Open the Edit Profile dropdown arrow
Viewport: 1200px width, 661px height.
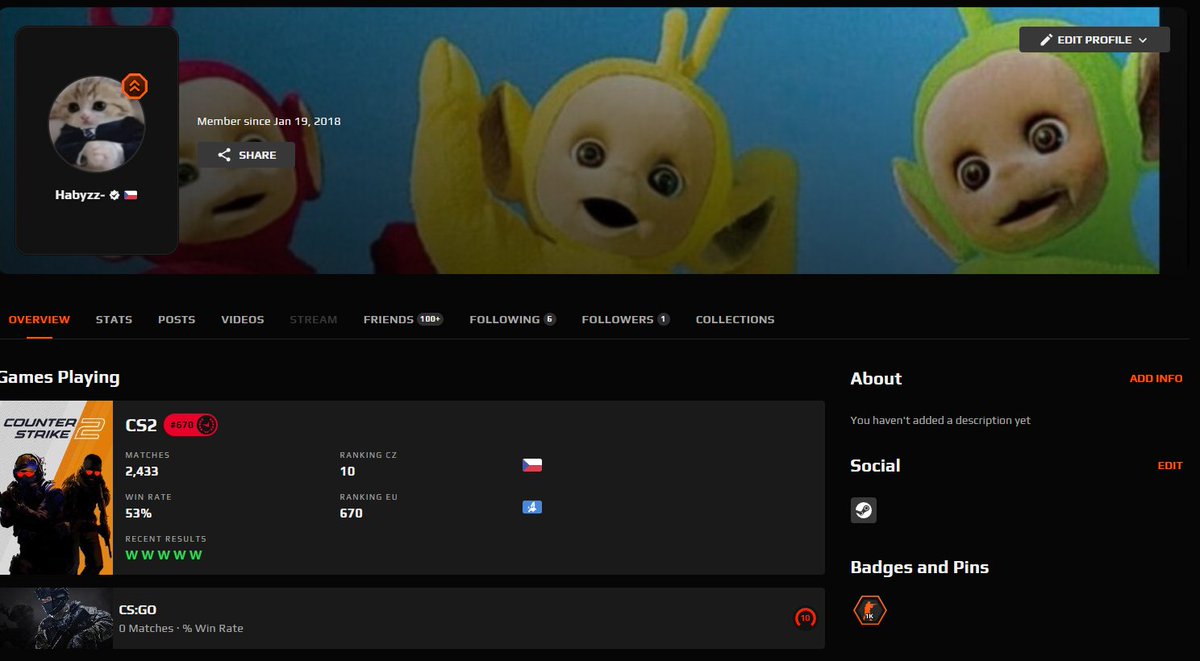1142,40
